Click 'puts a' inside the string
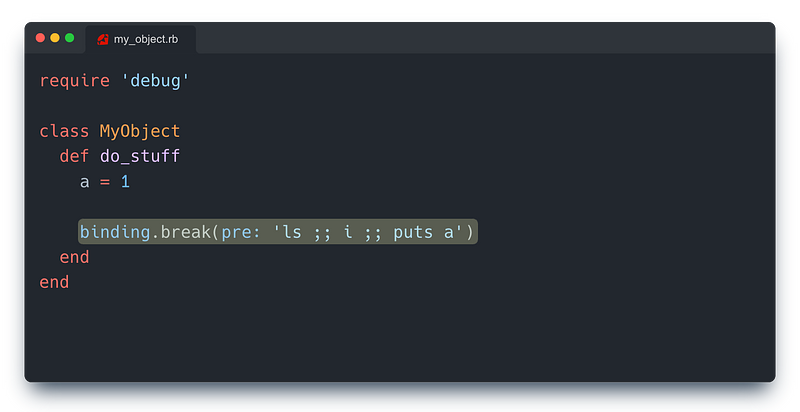Image resolution: width=800 pixels, height=412 pixels. pyautogui.click(x=423, y=233)
